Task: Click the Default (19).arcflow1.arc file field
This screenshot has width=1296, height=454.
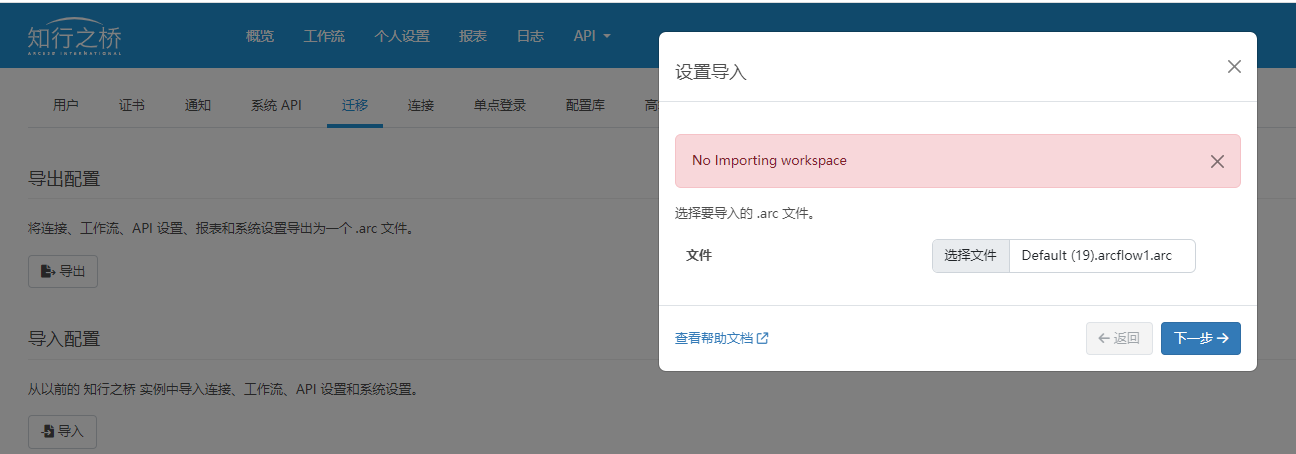Action: [x=1103, y=255]
